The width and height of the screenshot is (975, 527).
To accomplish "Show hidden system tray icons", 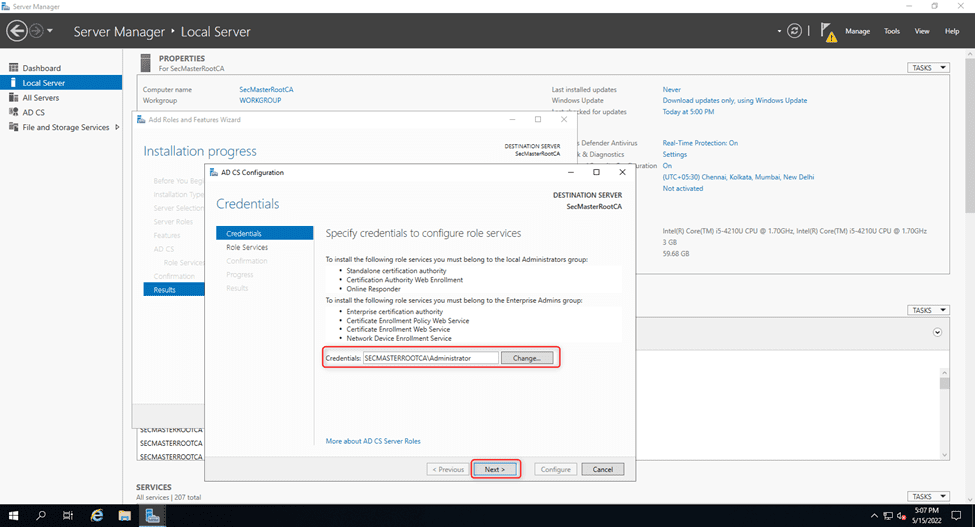I will click(x=874, y=516).
